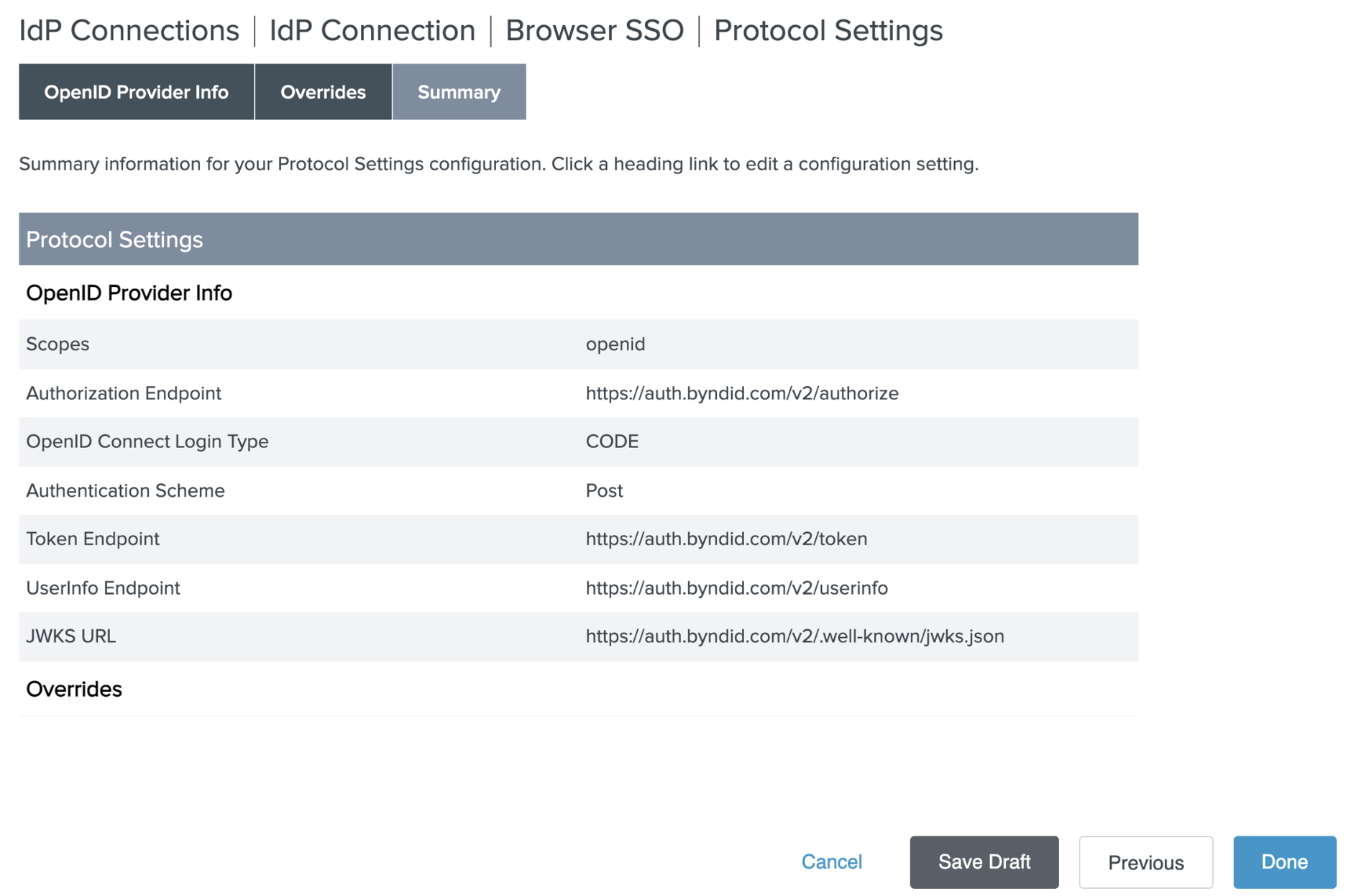Click IdP Connections in the page title

(129, 30)
